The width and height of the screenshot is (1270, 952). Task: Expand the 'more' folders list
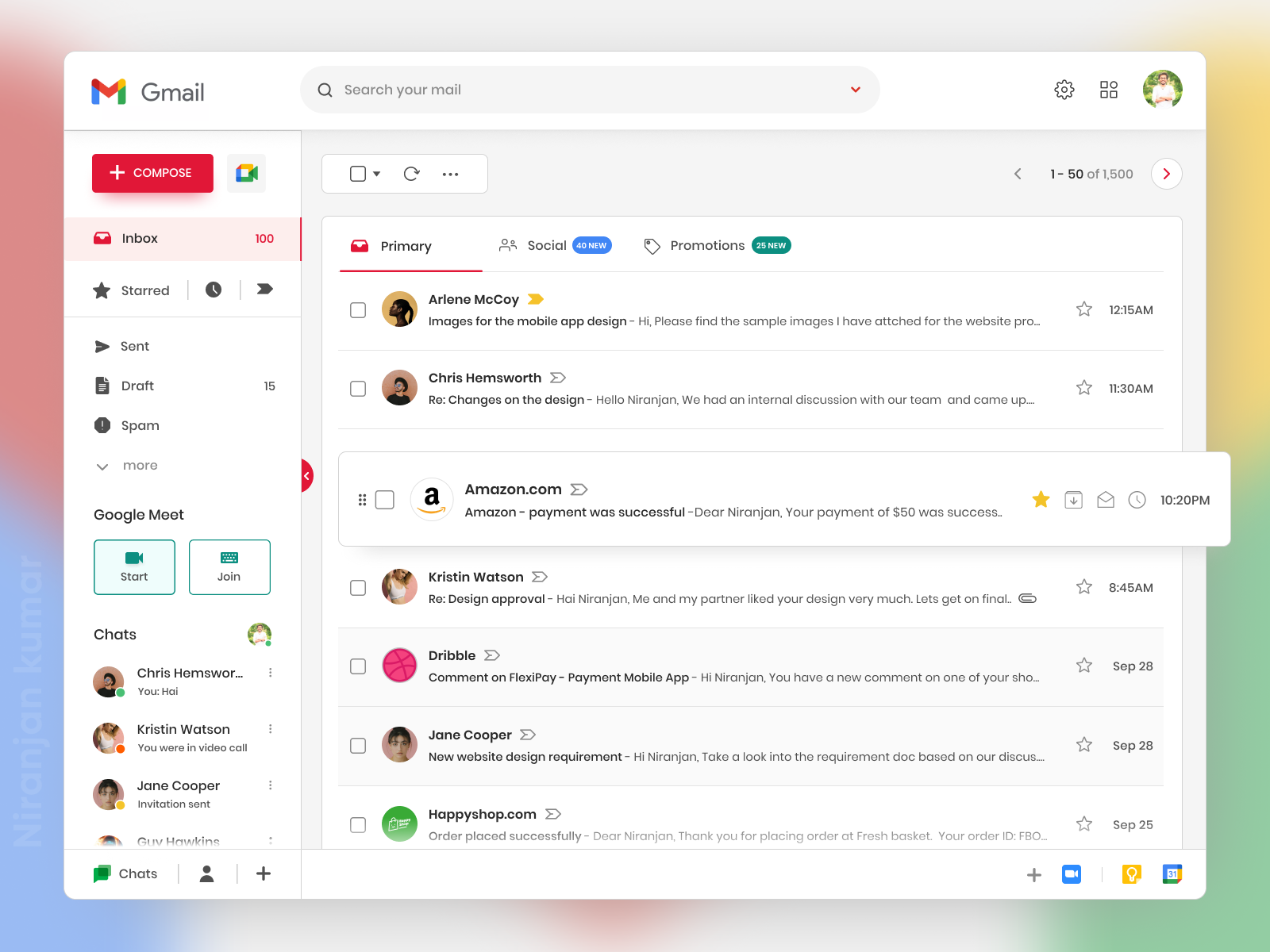pos(127,466)
